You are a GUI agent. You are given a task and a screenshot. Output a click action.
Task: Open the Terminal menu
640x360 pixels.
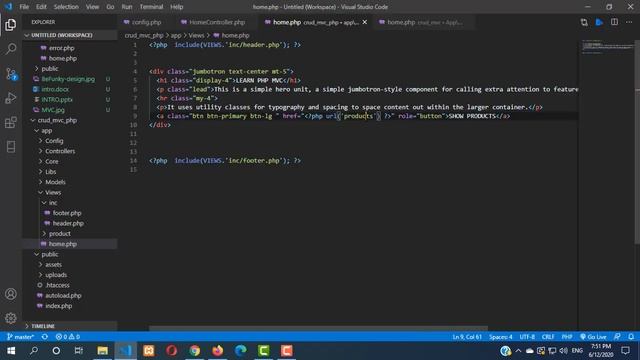click(x=151, y=7)
